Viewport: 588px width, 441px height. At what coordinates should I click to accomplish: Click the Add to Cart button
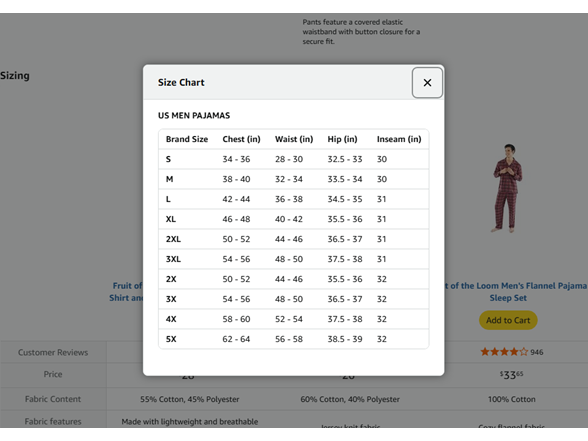click(x=508, y=320)
